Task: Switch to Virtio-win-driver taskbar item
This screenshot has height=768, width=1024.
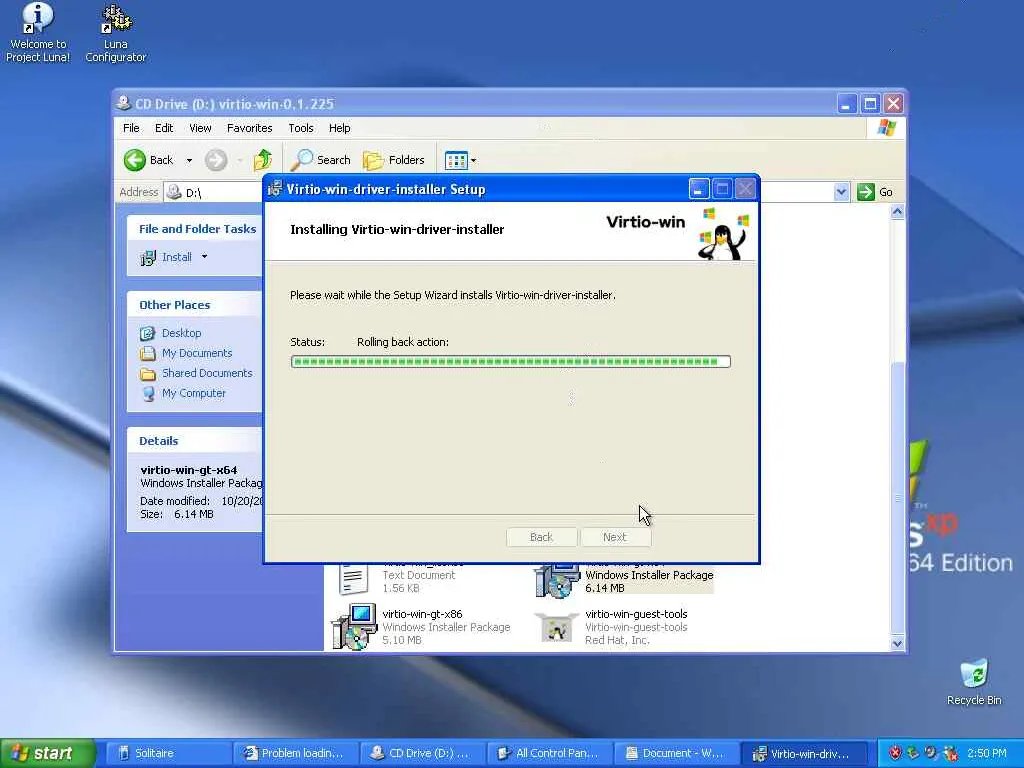Action: pos(803,753)
